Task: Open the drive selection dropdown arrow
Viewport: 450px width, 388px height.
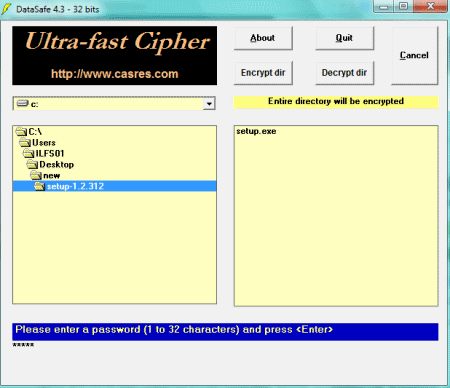Action: click(209, 104)
